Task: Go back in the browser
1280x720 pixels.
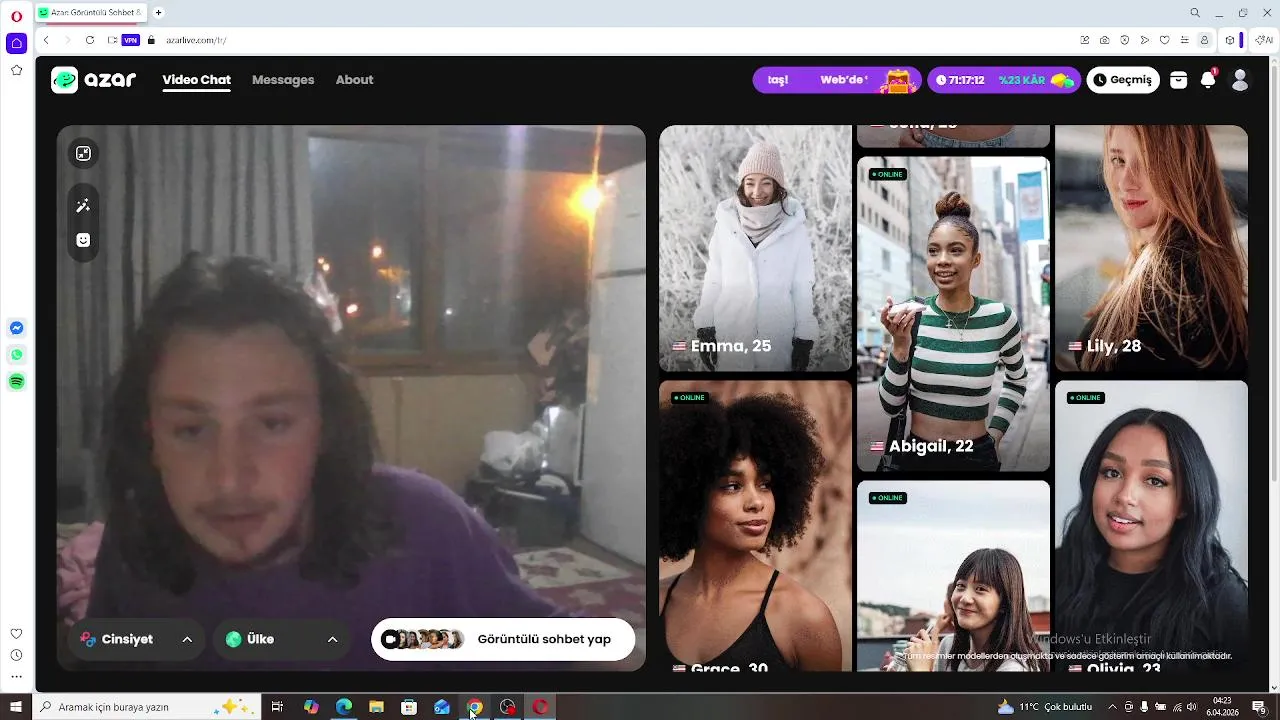Action: [46, 40]
